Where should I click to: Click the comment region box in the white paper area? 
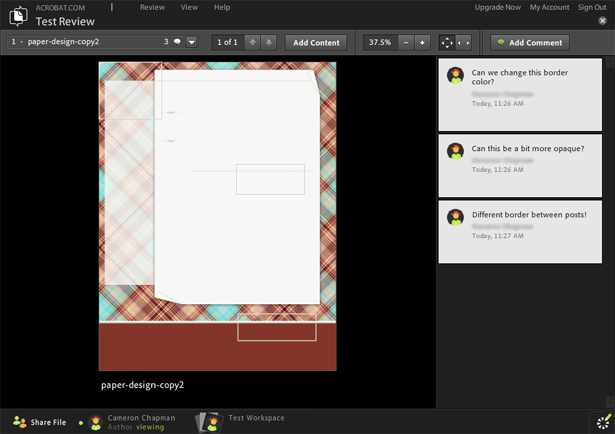click(x=270, y=179)
